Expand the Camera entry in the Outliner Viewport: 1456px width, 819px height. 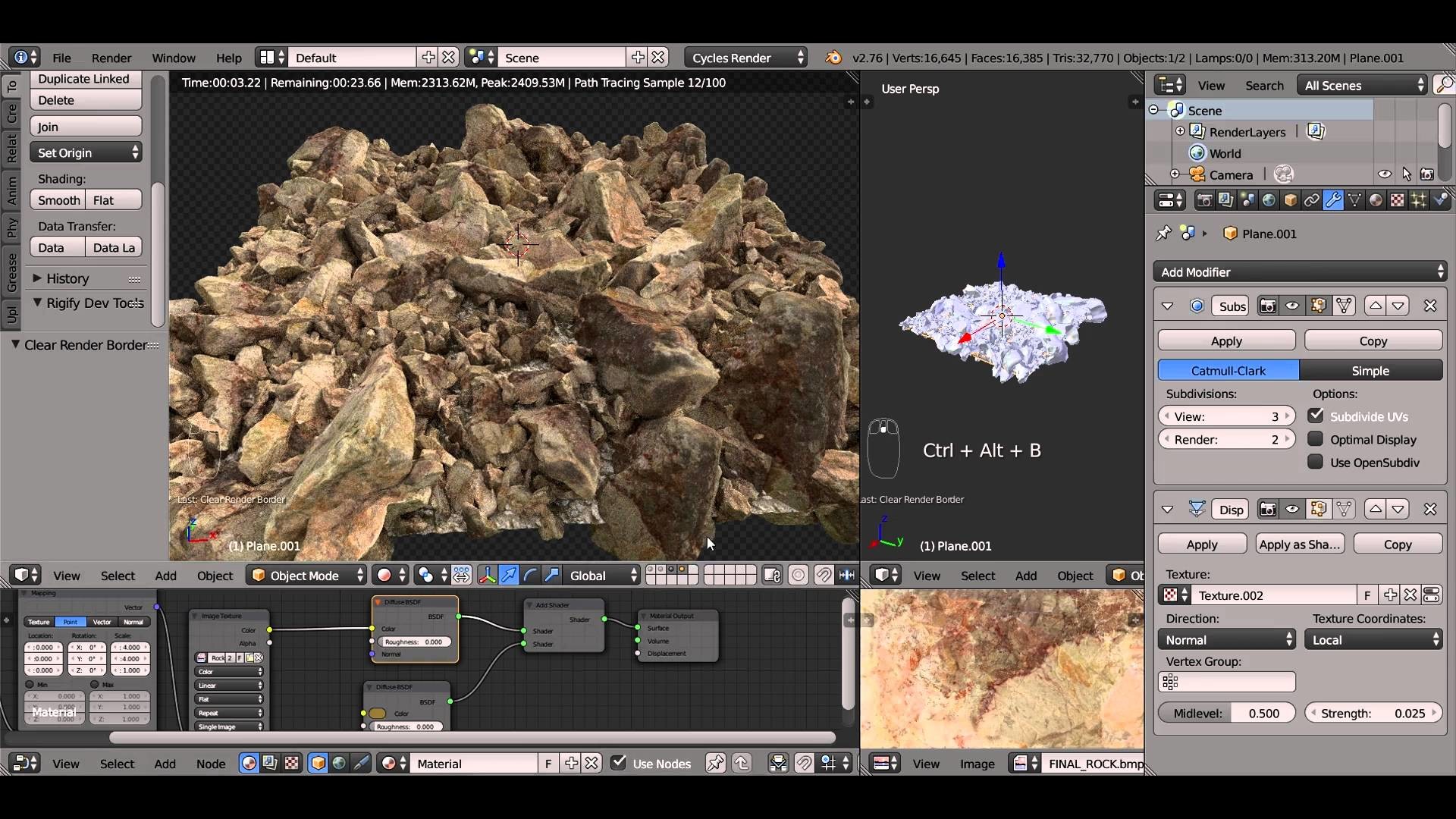(1174, 174)
